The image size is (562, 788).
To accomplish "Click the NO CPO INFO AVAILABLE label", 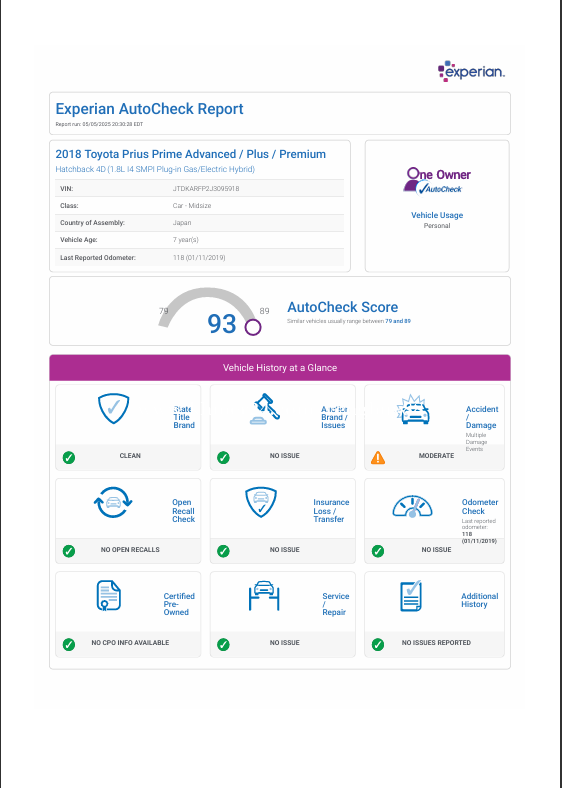I will (130, 643).
